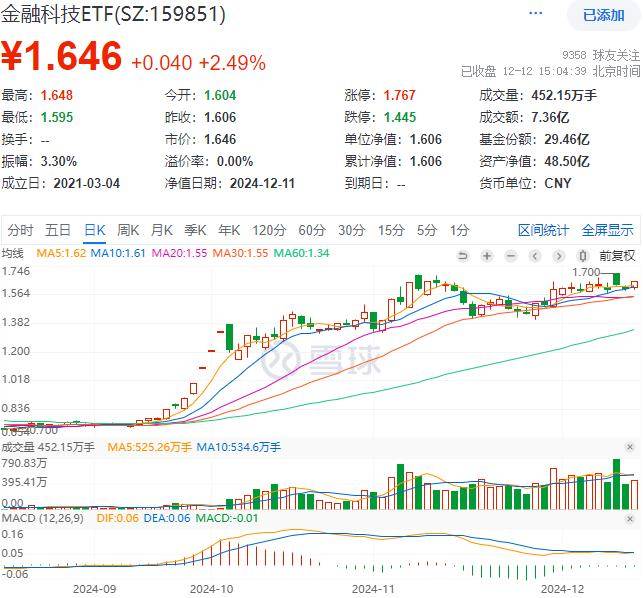Switch to the 60分 chart tab
The height and width of the screenshot is (598, 643).
pyautogui.click(x=312, y=230)
